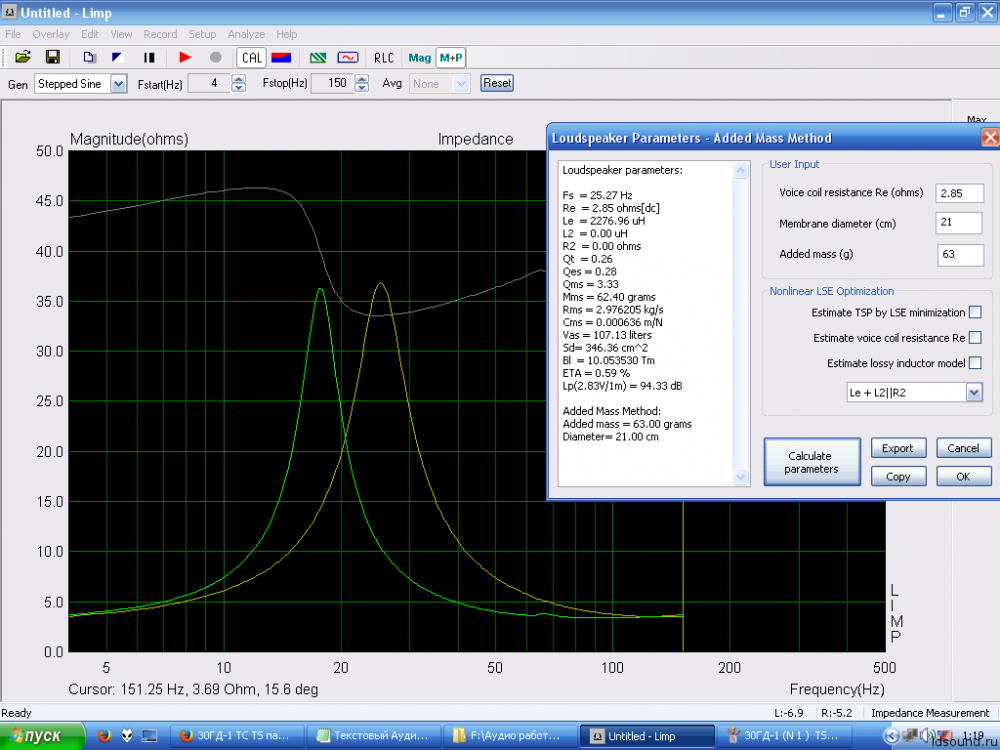The height and width of the screenshot is (750, 1000).
Task: Click the save floppy disk icon
Action: [x=53, y=57]
